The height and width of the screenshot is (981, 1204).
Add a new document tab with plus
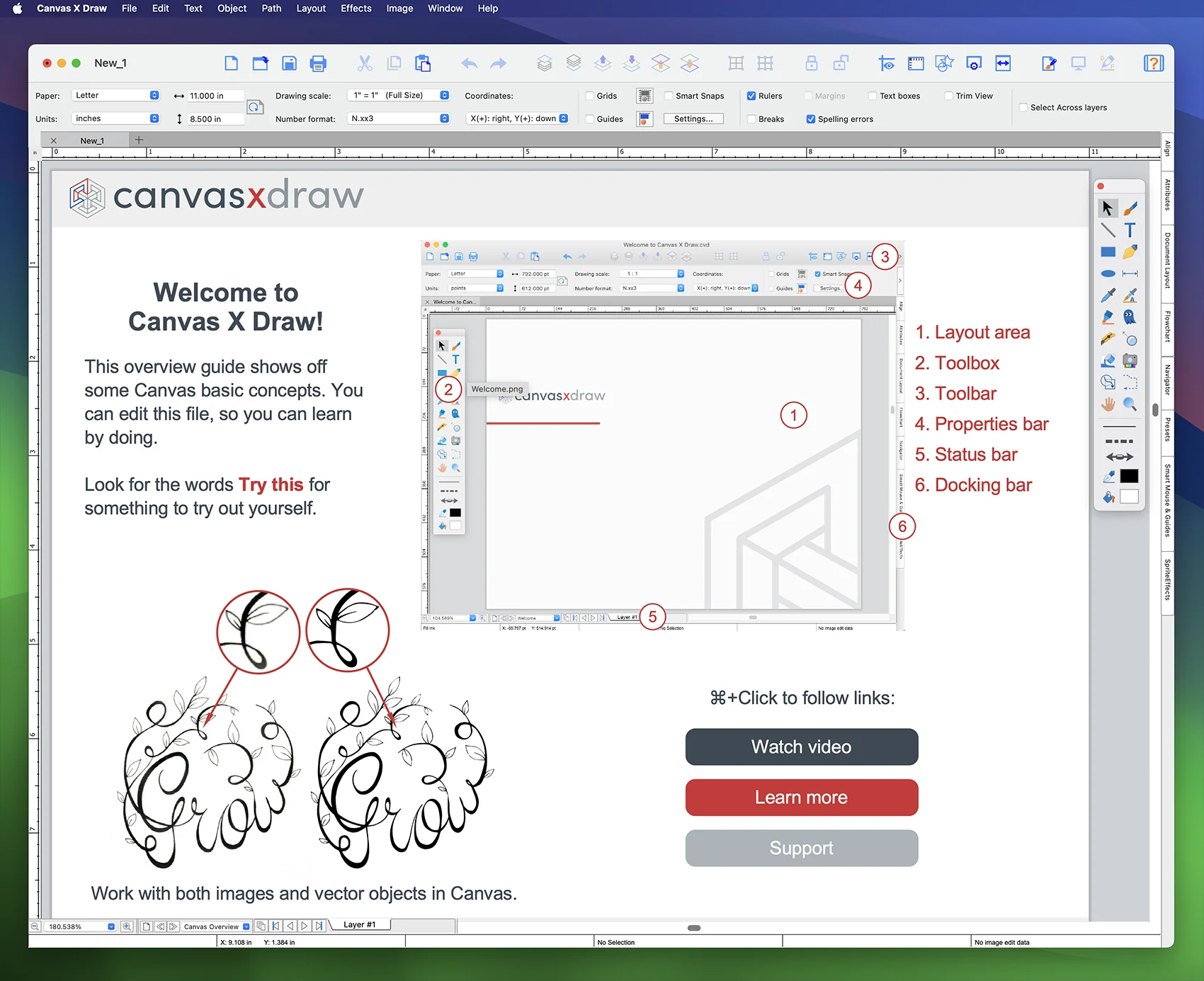(x=139, y=140)
